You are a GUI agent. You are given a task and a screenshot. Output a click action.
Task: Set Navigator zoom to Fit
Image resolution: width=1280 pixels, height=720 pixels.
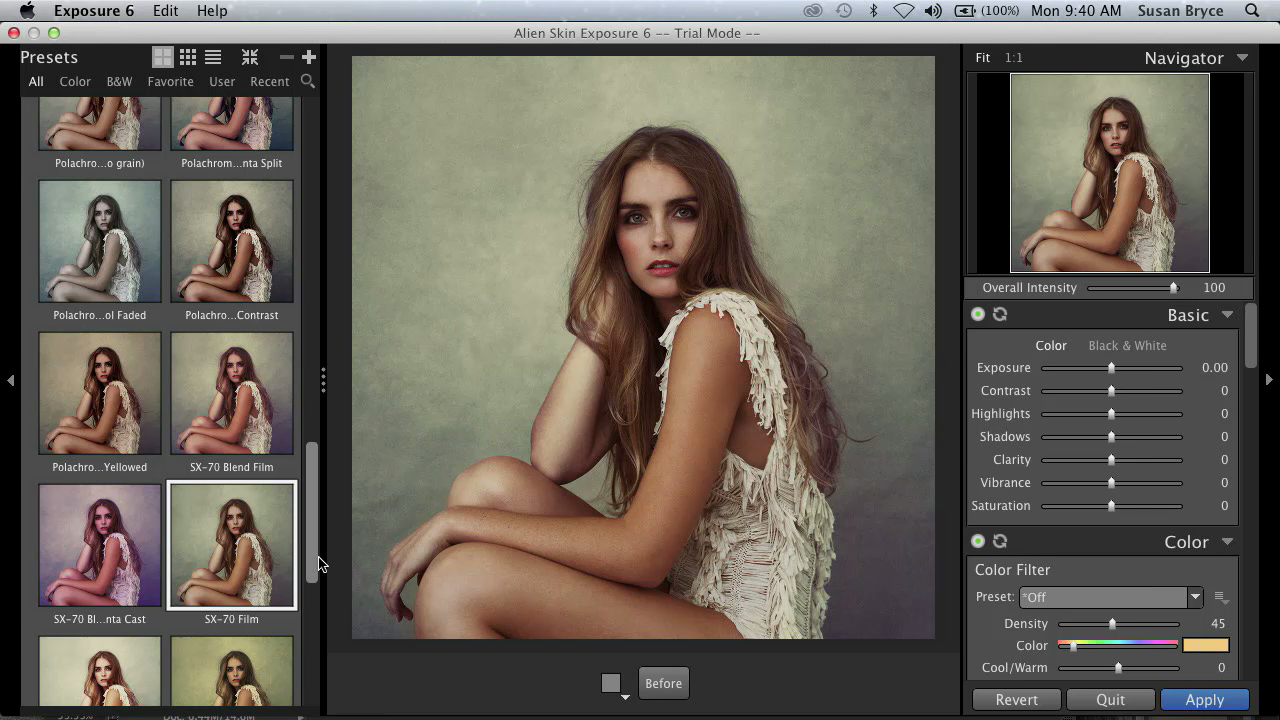pos(983,57)
